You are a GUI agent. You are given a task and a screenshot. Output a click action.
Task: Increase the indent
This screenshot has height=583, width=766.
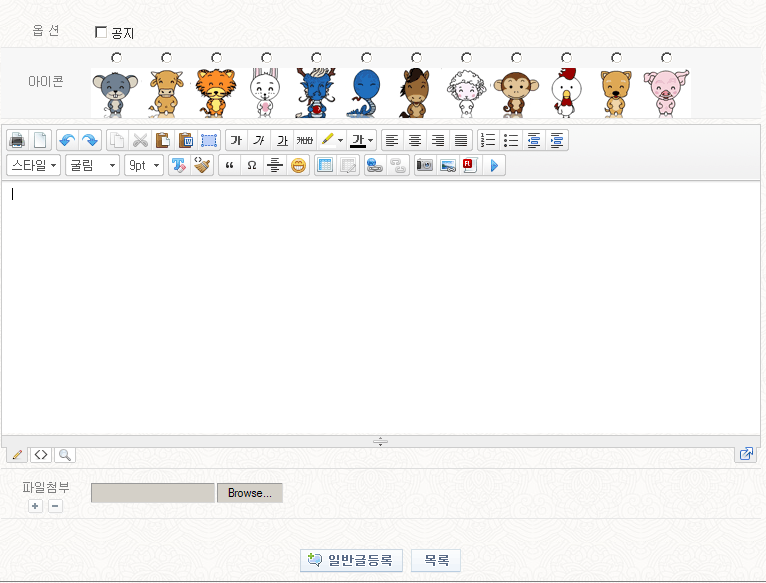(557, 141)
